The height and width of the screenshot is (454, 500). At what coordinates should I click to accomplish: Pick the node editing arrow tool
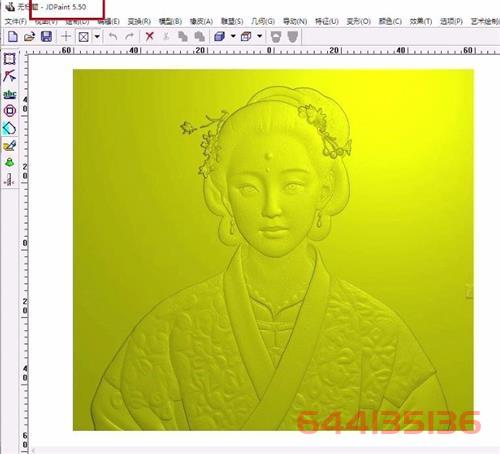click(x=9, y=76)
